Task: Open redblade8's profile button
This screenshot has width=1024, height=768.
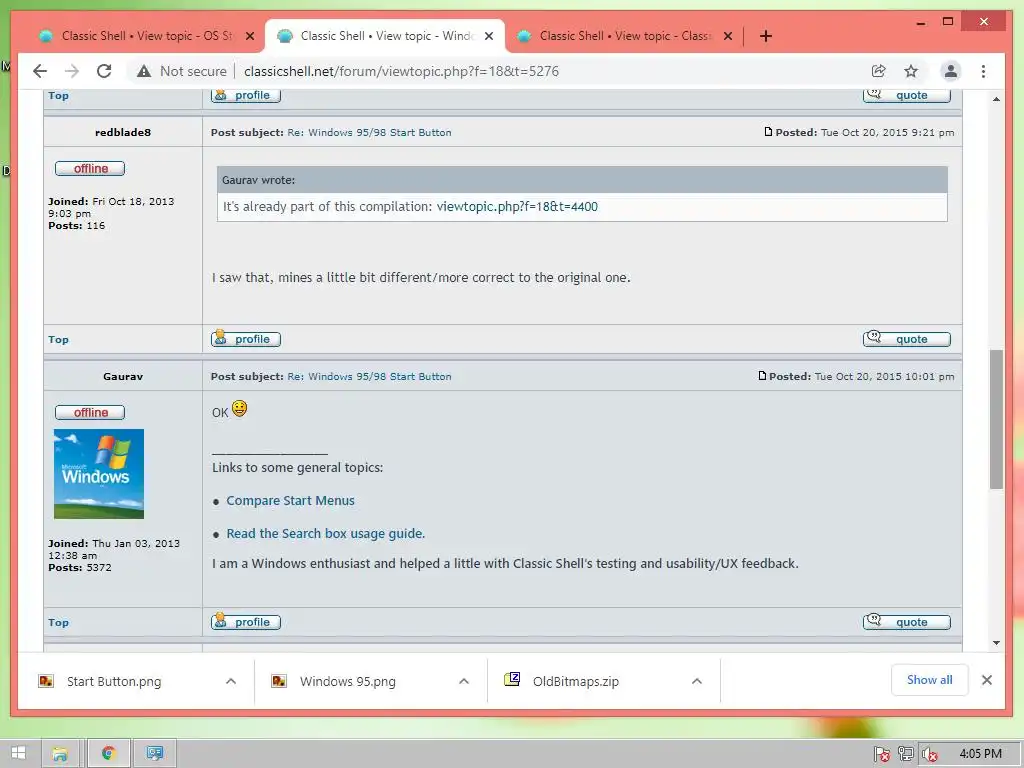Action: click(x=246, y=339)
